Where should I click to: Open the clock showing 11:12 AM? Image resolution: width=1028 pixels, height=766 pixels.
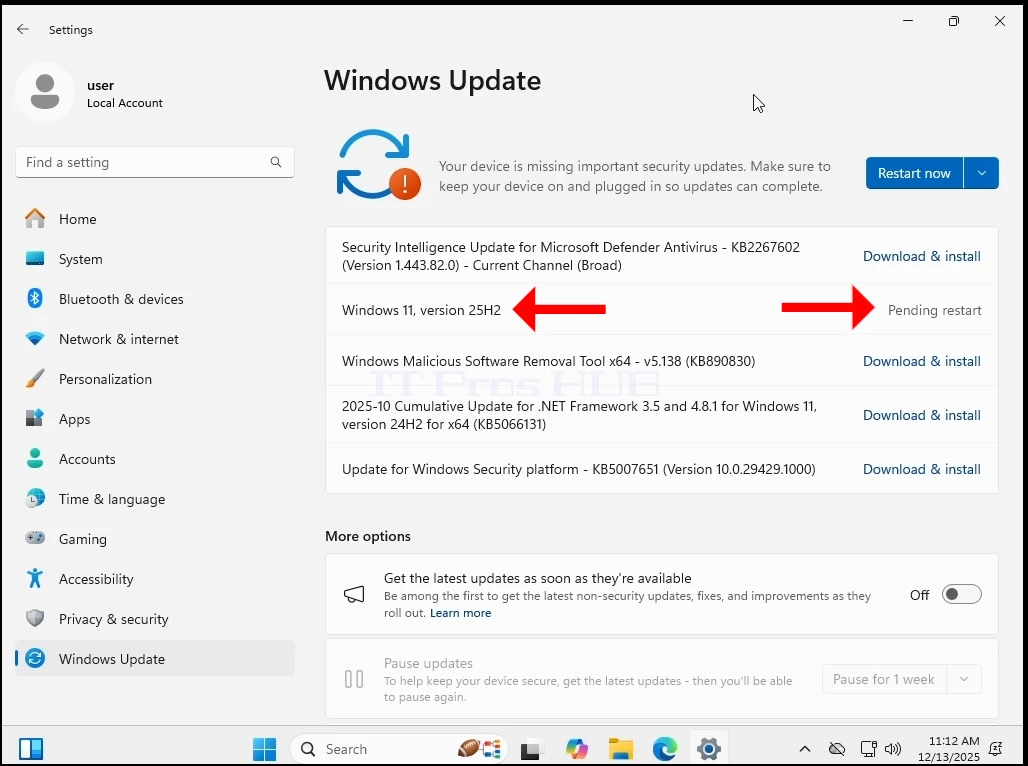pos(949,749)
